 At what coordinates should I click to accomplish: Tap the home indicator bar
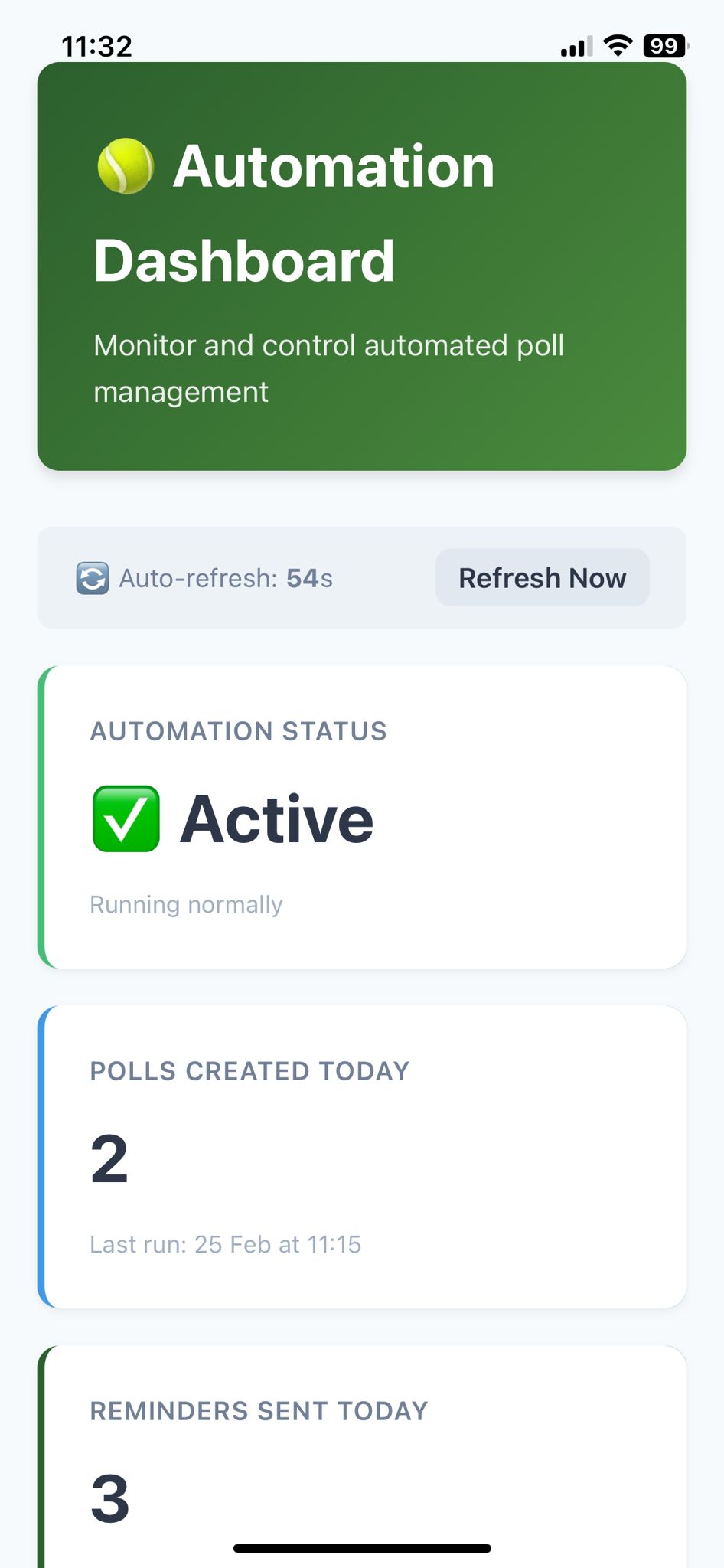coord(362,1548)
